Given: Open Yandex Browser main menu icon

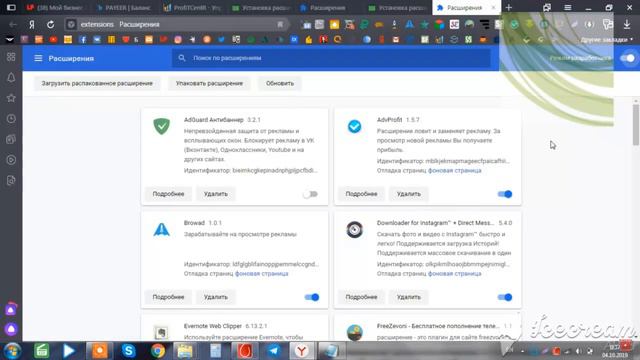Looking at the screenshot, I should point(568,7).
